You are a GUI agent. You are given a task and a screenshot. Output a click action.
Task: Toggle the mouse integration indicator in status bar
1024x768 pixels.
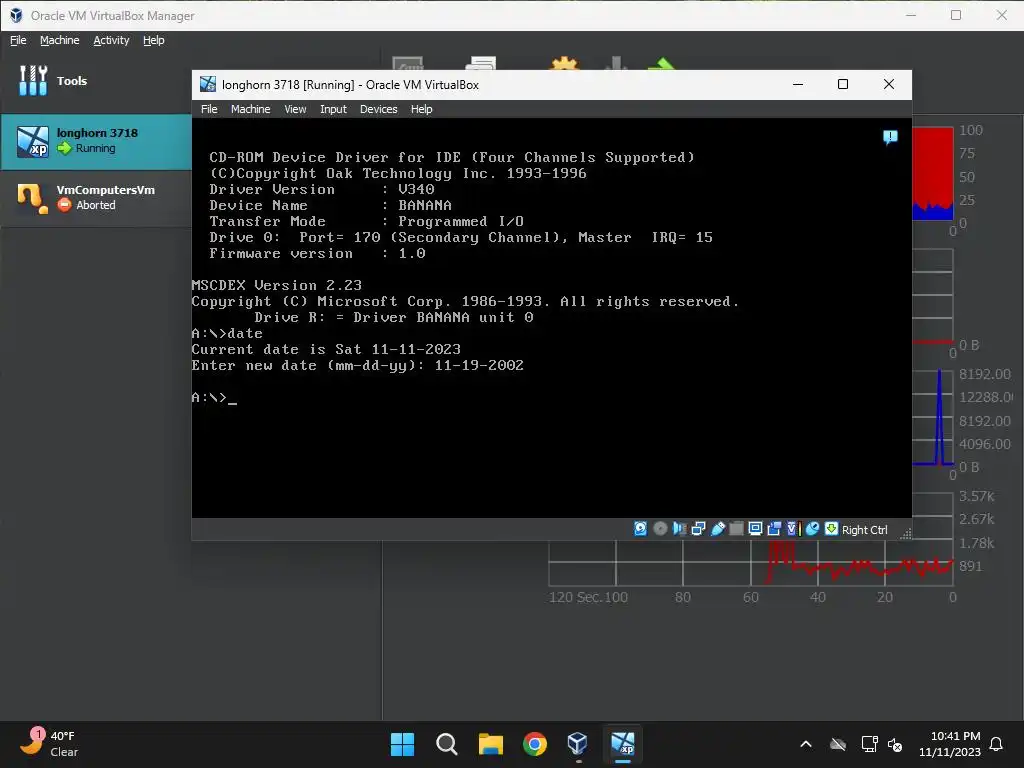[812, 529]
